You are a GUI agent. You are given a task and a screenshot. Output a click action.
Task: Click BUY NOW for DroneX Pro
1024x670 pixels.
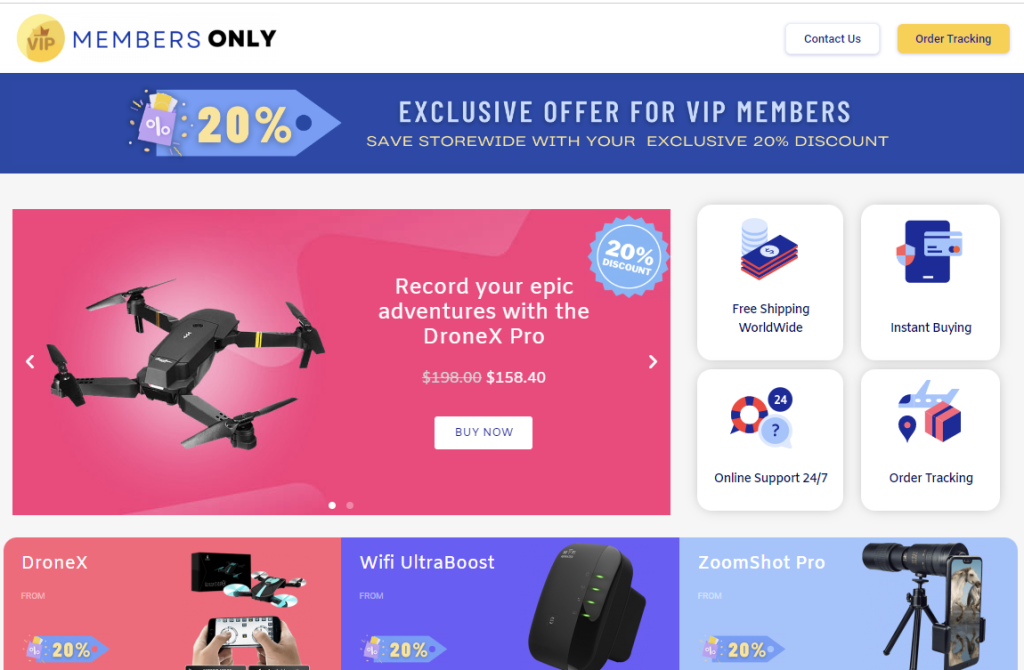click(483, 432)
